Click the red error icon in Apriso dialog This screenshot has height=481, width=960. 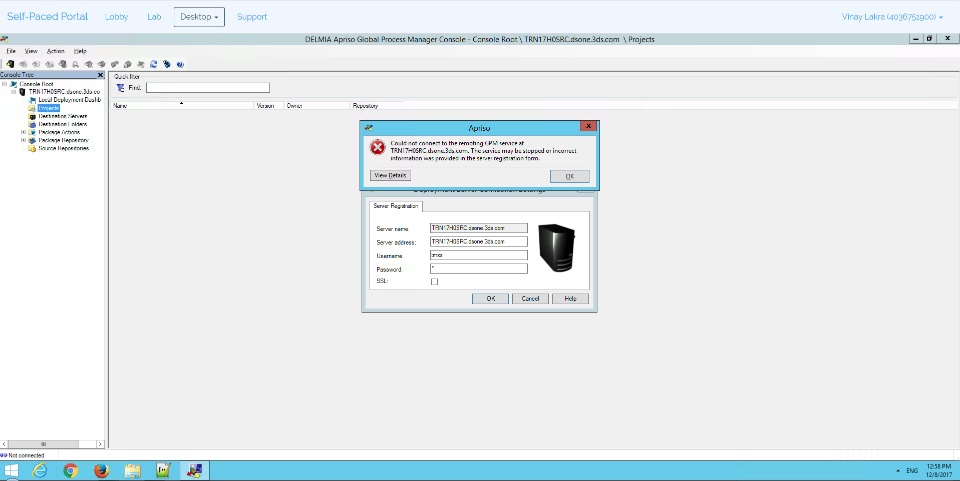pyautogui.click(x=378, y=147)
